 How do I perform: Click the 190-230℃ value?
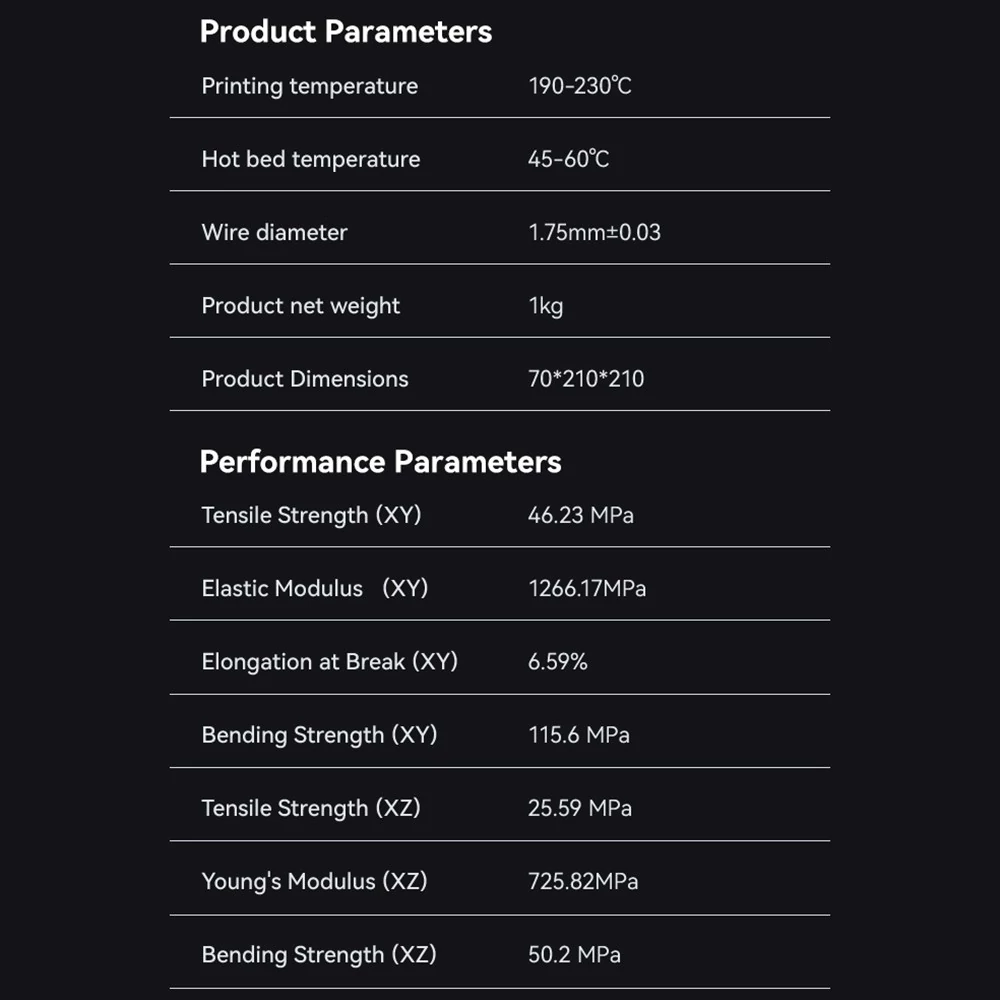click(580, 86)
